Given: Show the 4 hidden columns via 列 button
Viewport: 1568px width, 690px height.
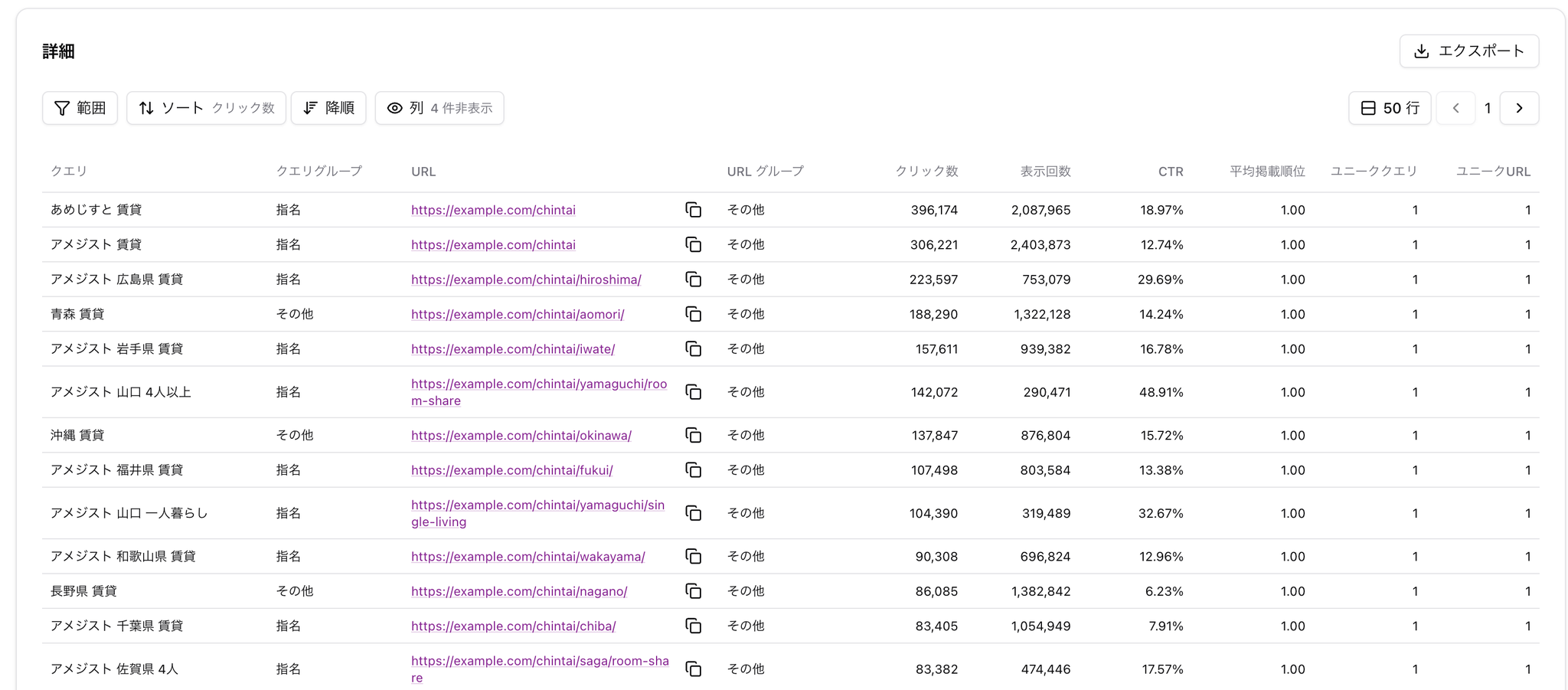Looking at the screenshot, I should (439, 108).
